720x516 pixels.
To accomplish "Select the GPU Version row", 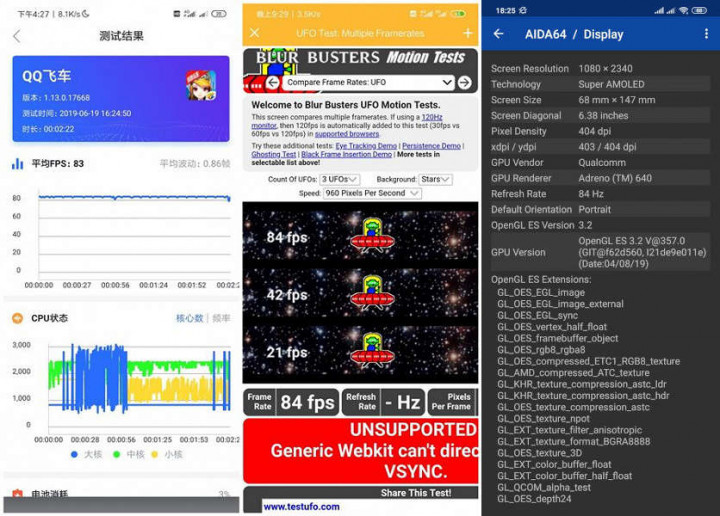I will [600, 252].
